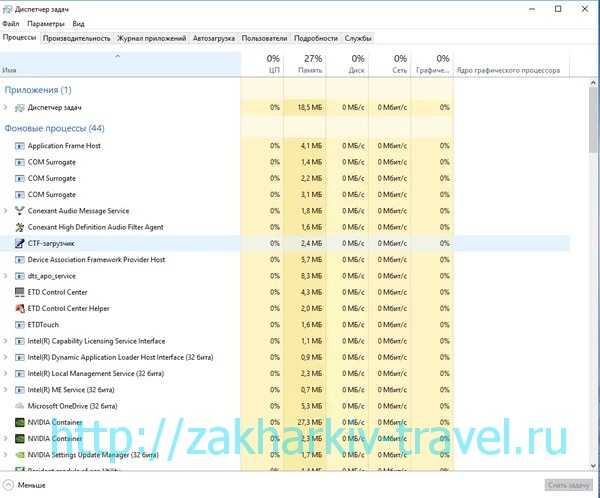Sort by the Имя column header
The height and width of the screenshot is (498, 600).
(120, 64)
